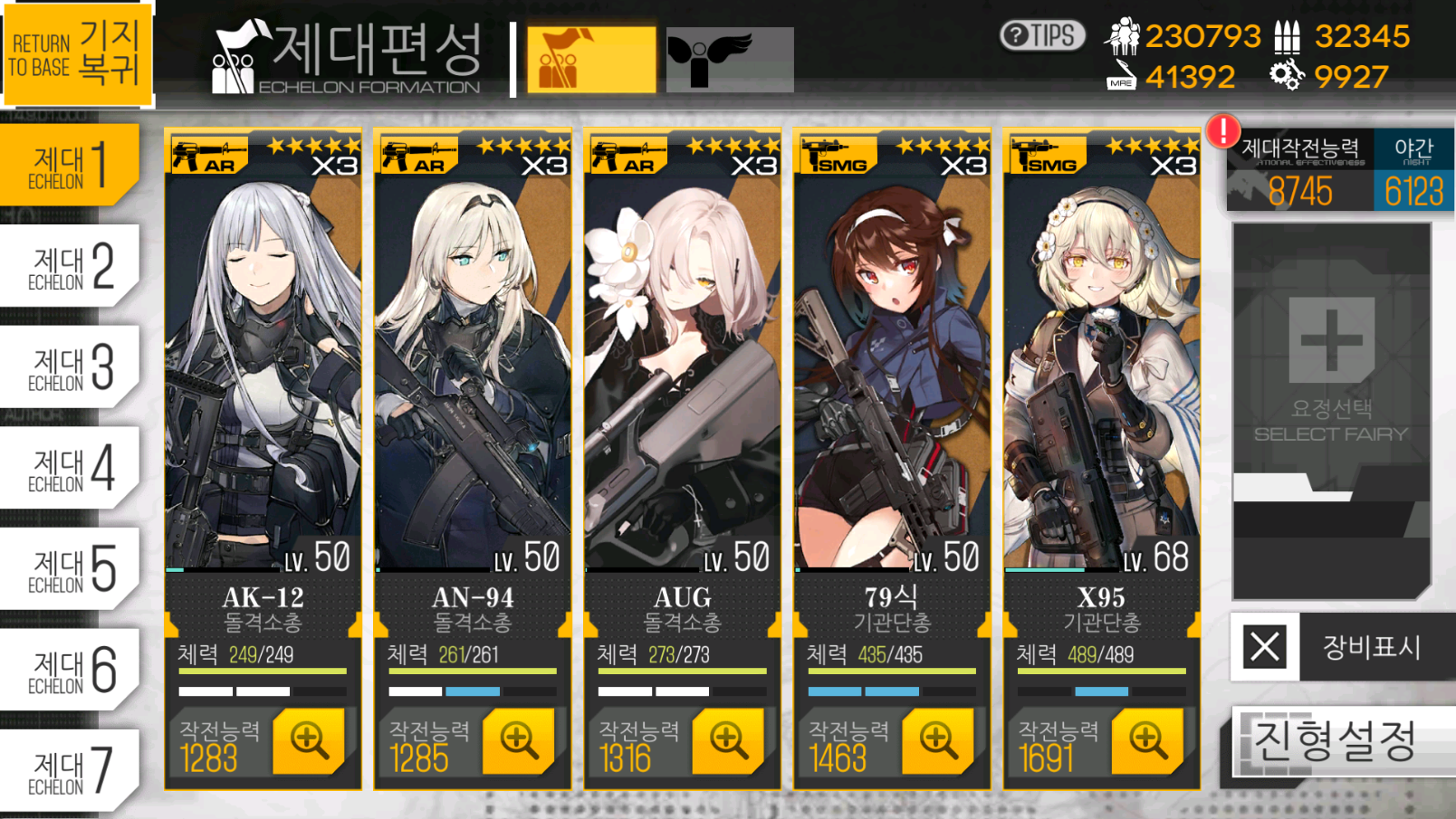Open AUG combat power magnifier icon
The image size is (1456, 819).
(x=729, y=741)
